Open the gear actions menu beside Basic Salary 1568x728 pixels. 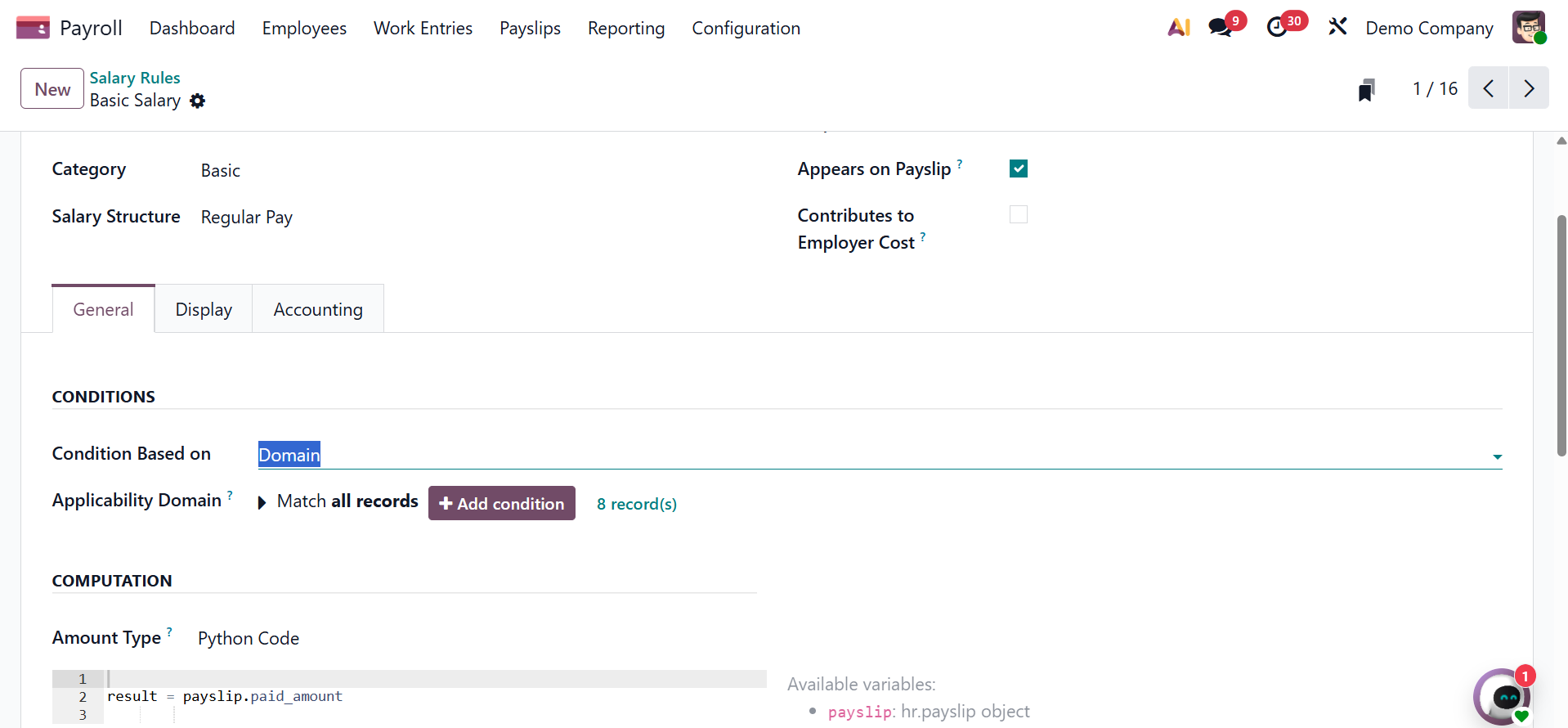(x=198, y=101)
